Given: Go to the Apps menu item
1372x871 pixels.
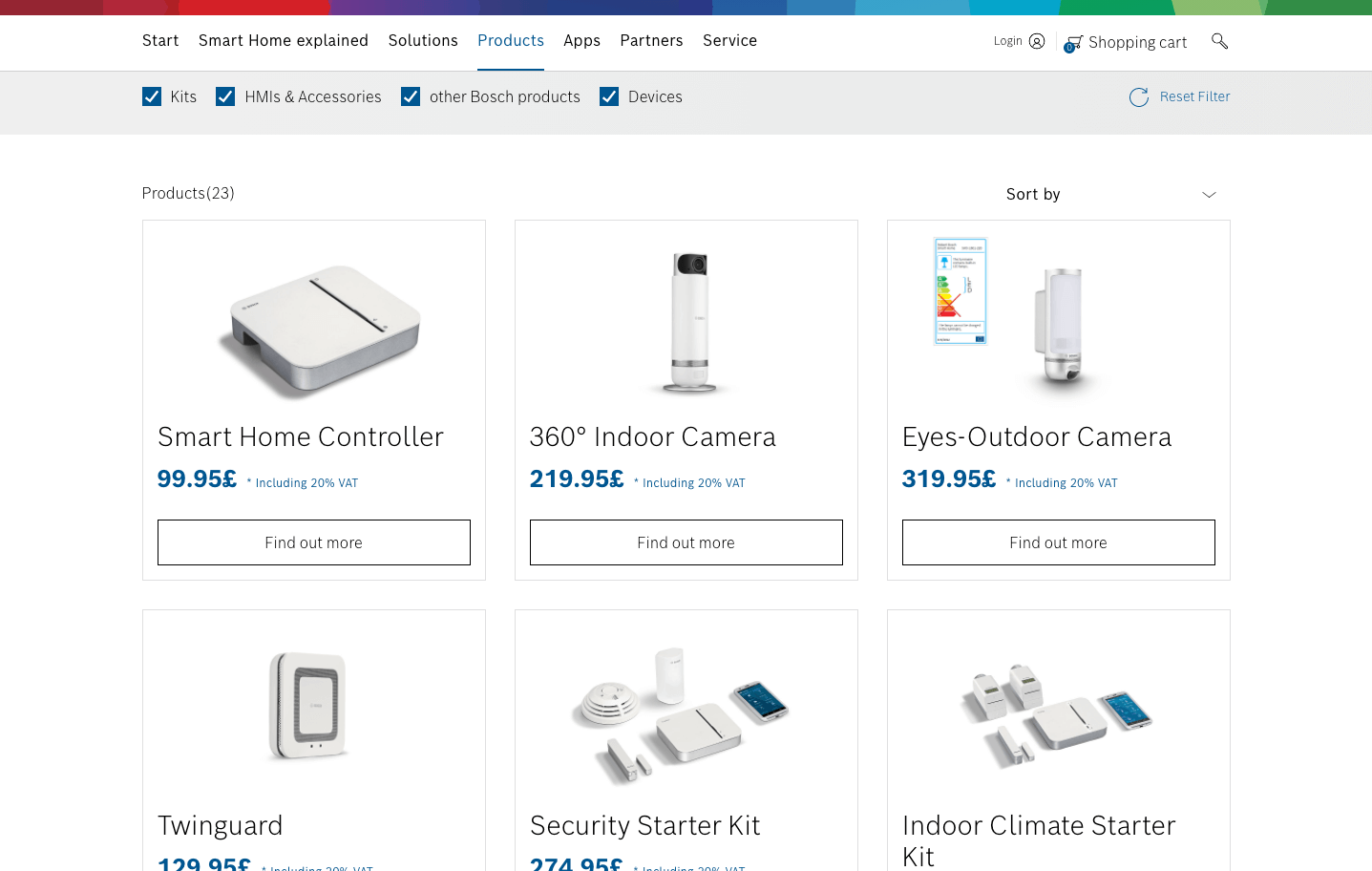Looking at the screenshot, I should click(x=581, y=40).
